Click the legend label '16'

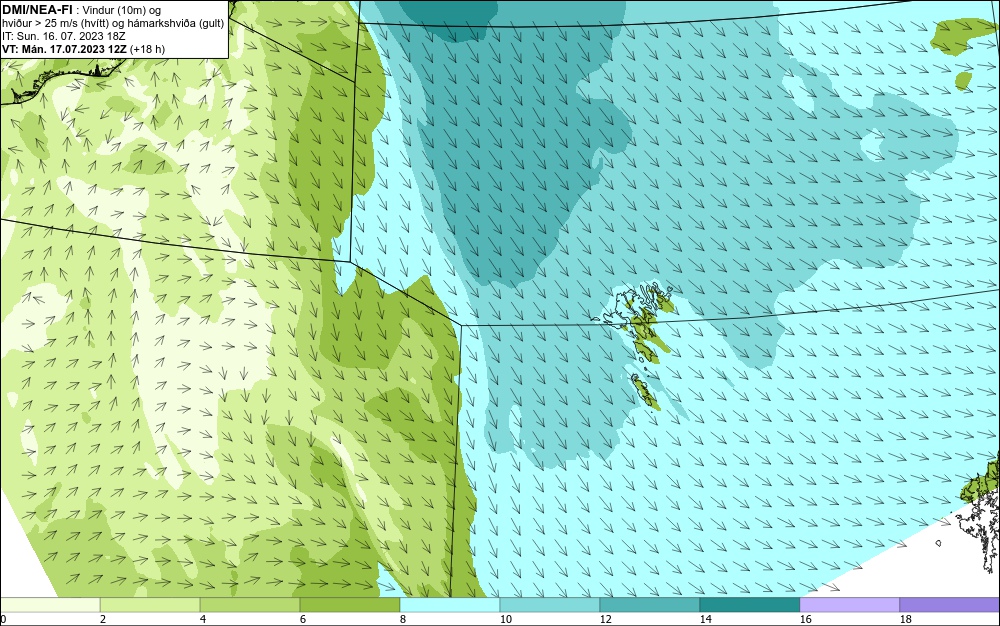point(805,619)
